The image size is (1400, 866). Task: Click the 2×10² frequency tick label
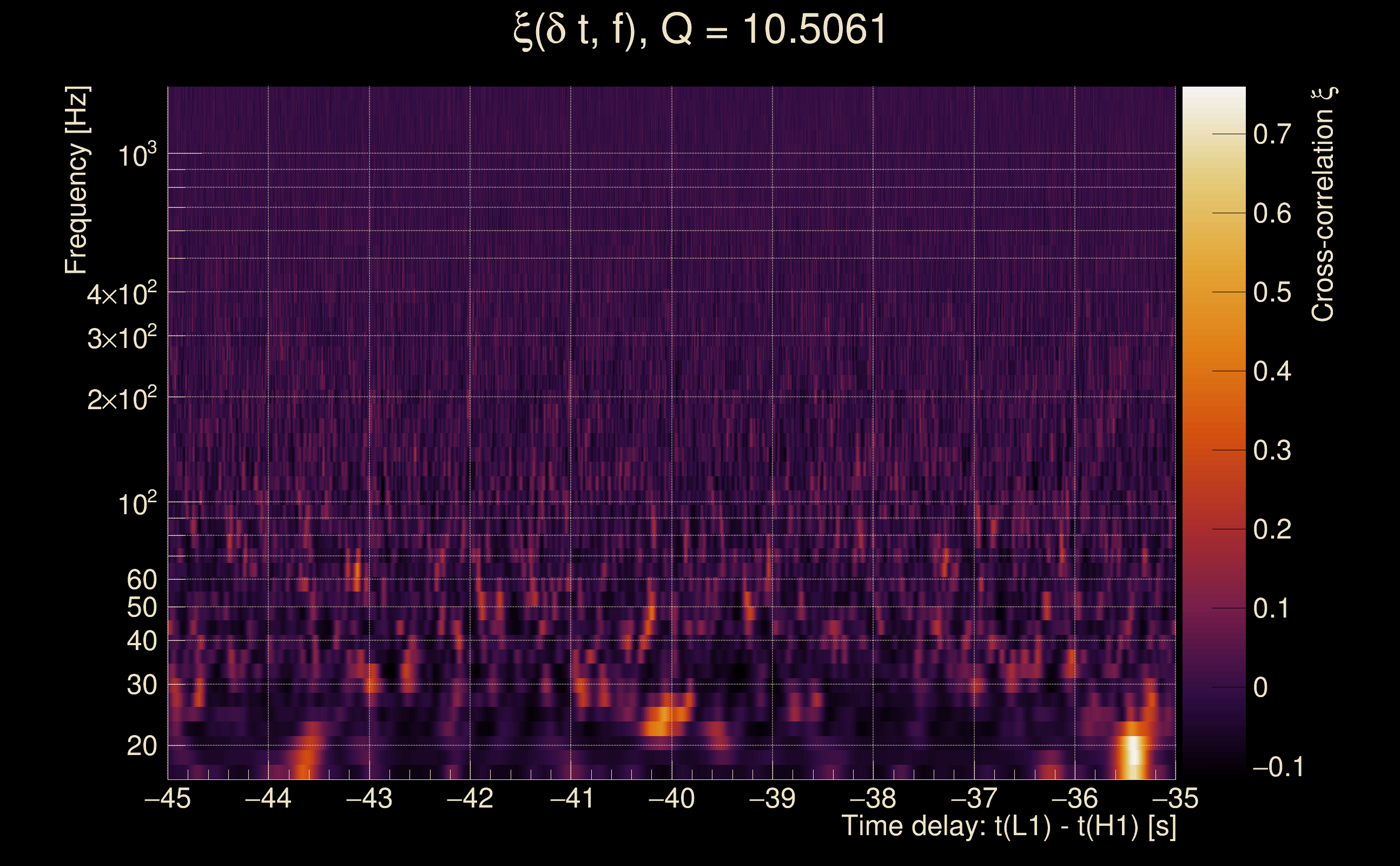121,399
